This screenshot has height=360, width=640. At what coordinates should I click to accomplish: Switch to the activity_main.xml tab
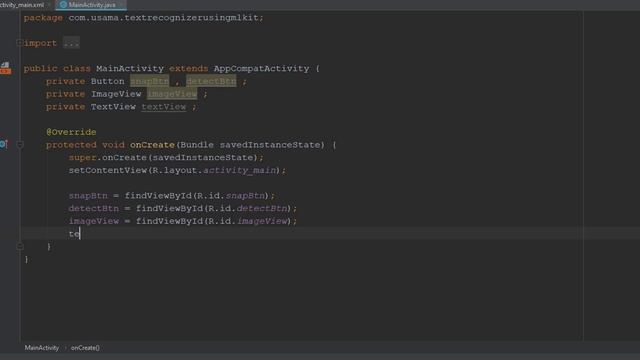(x=22, y=5)
